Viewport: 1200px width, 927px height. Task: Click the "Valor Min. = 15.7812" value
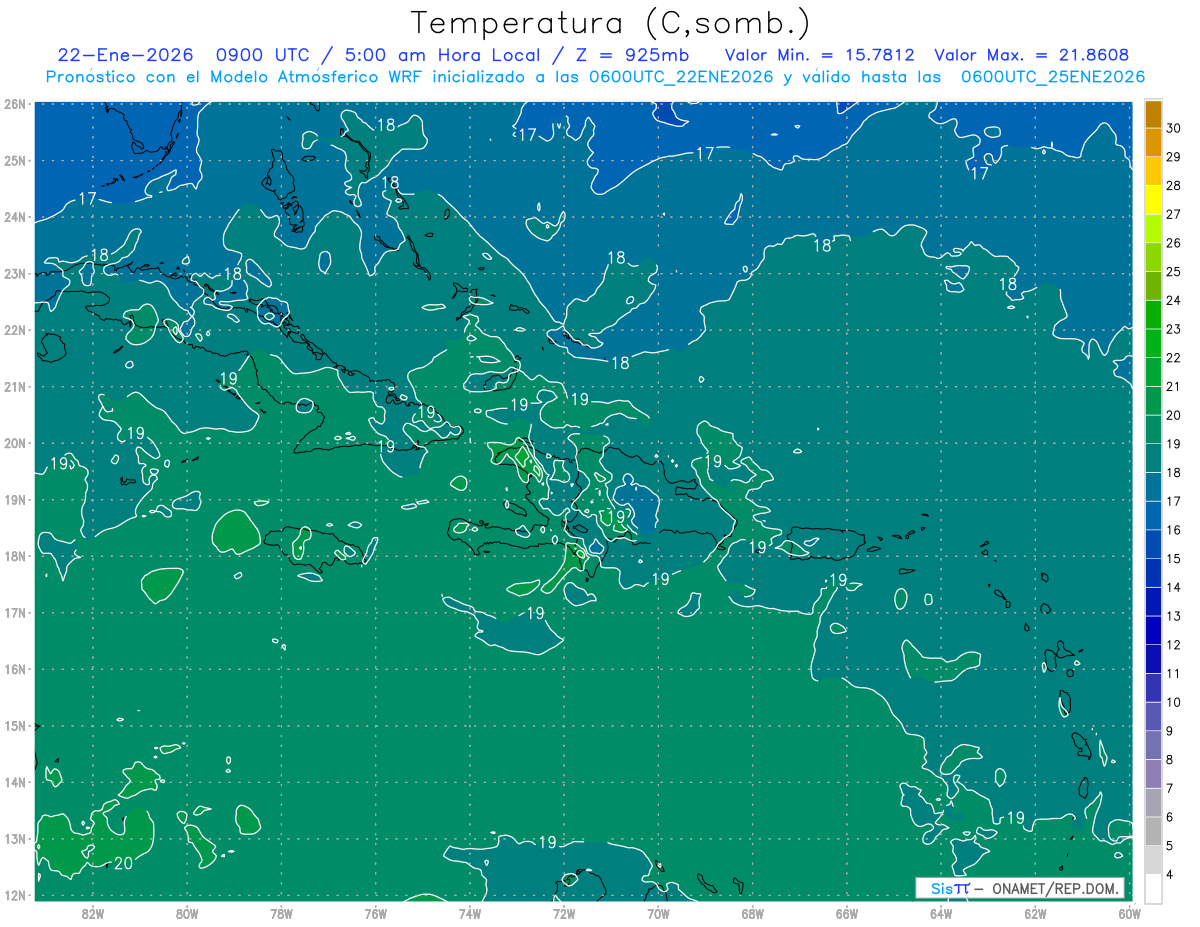(x=819, y=55)
